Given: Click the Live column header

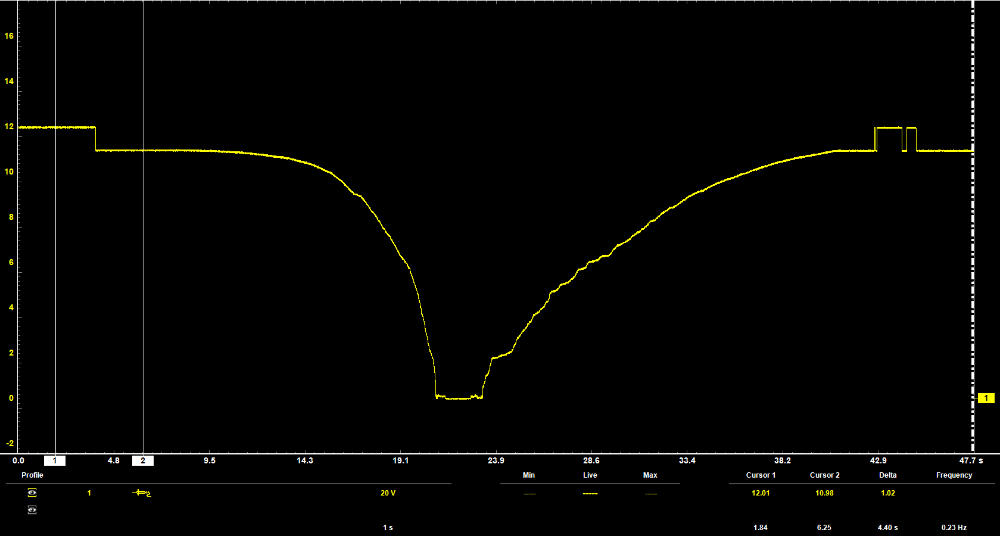Looking at the screenshot, I should point(590,475).
